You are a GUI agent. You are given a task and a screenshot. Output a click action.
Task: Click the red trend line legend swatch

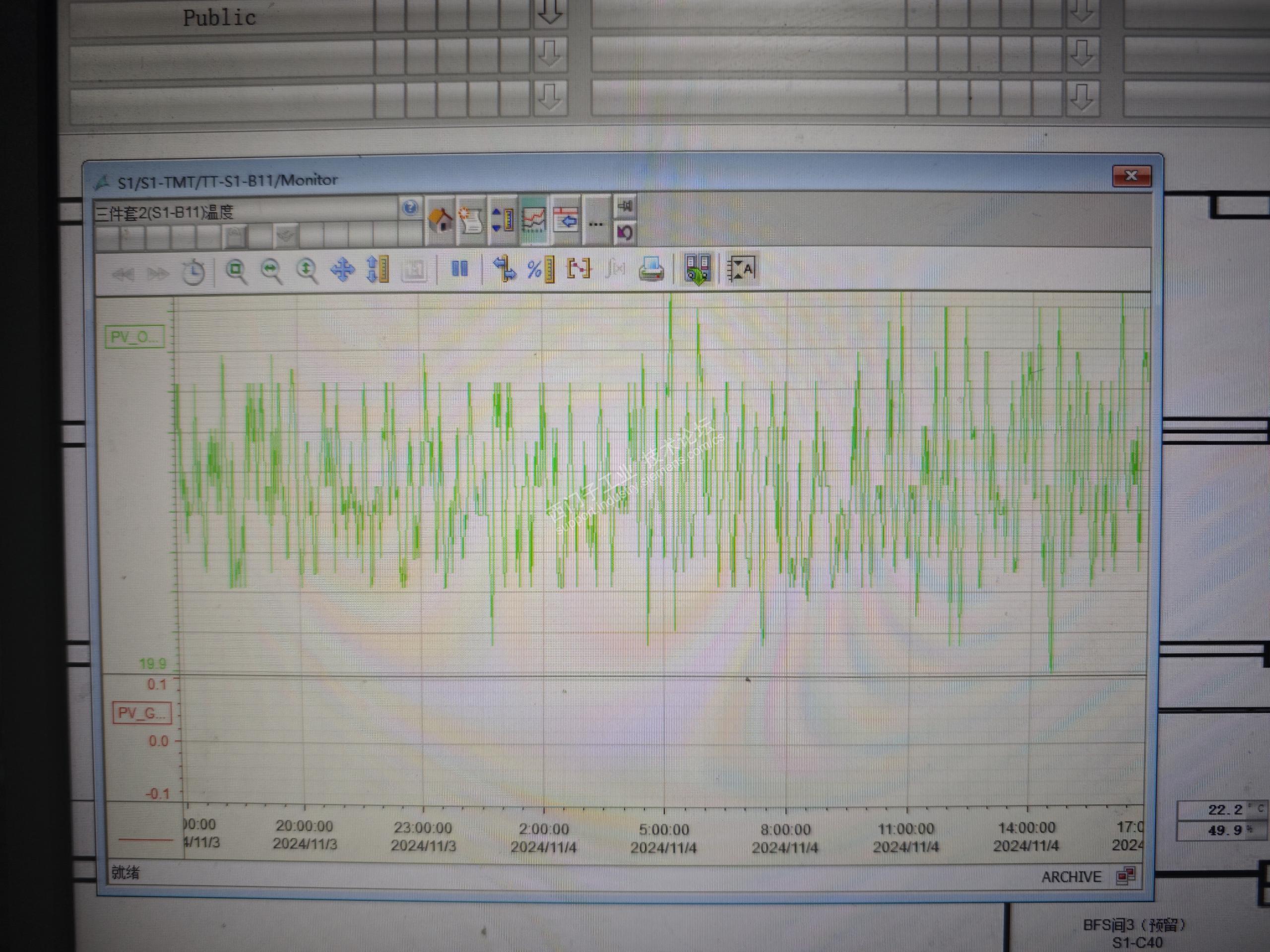pyautogui.click(x=145, y=839)
